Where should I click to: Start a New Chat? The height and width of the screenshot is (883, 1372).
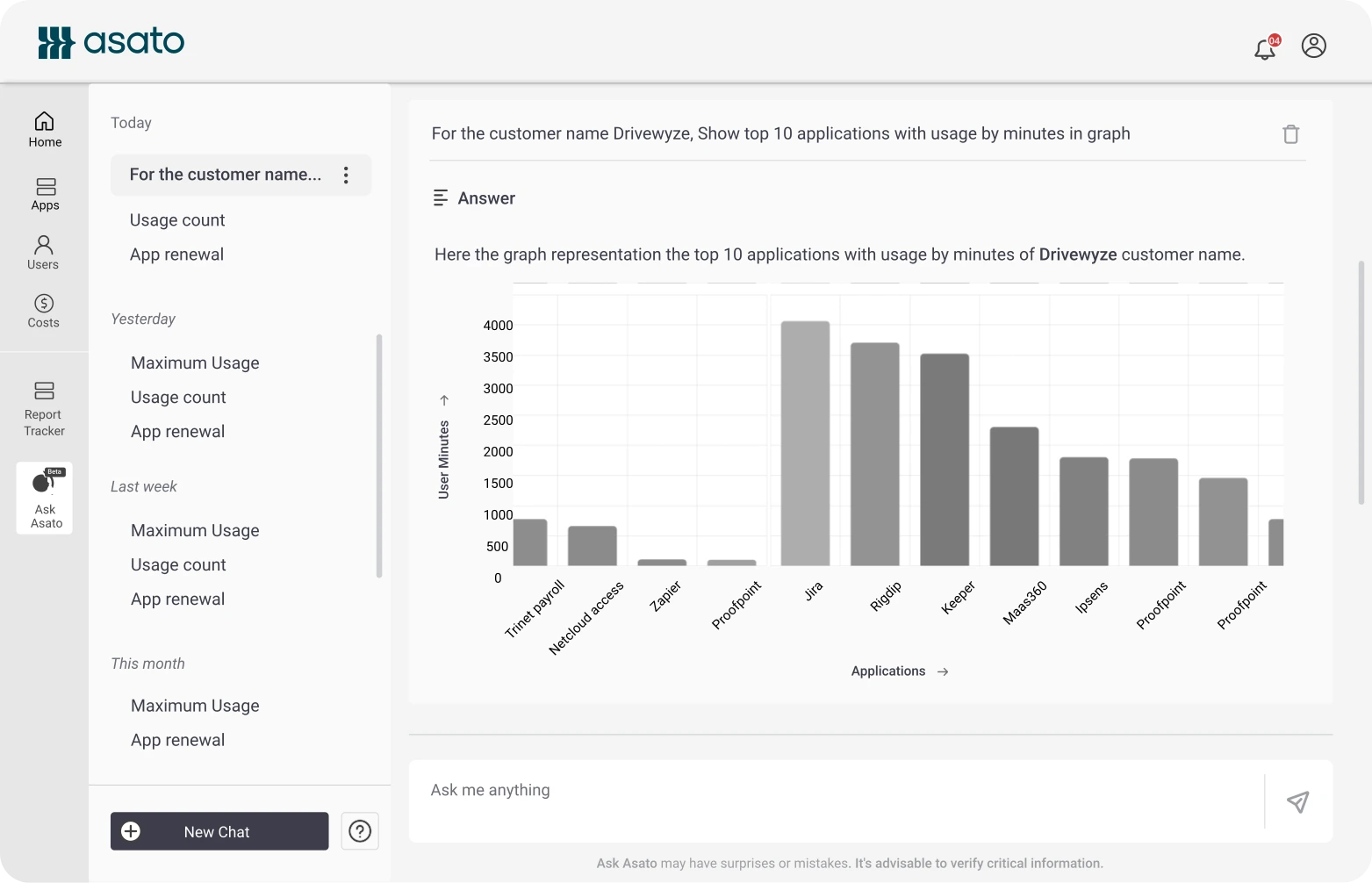tap(219, 831)
